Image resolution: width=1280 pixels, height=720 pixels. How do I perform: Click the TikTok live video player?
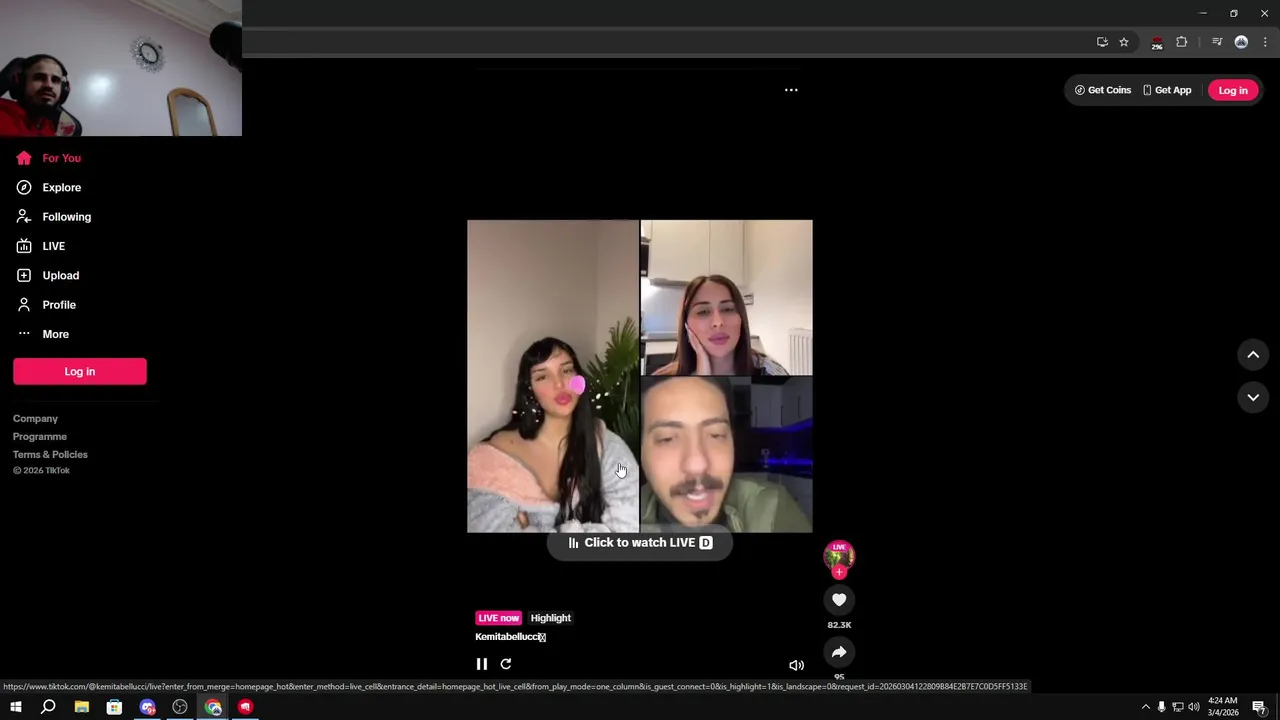pos(640,376)
